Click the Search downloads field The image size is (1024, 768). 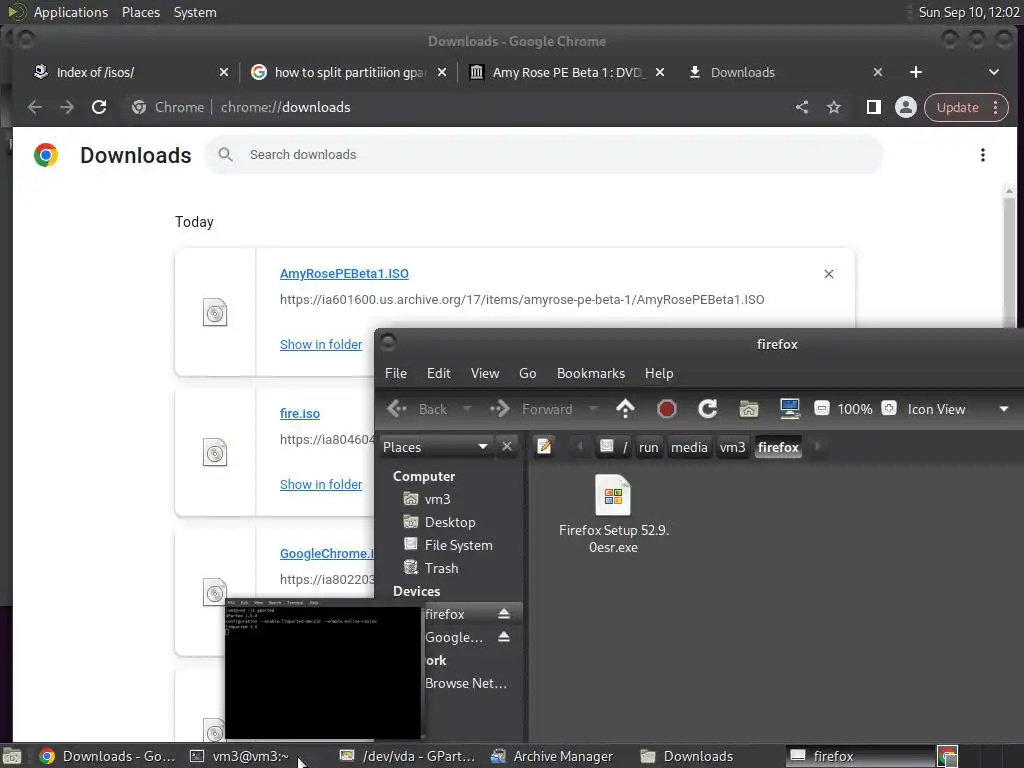click(x=543, y=155)
